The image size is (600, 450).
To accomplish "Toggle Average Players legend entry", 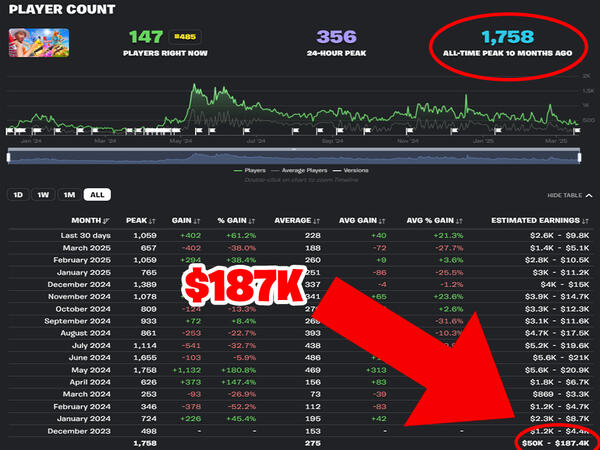I will coord(302,170).
